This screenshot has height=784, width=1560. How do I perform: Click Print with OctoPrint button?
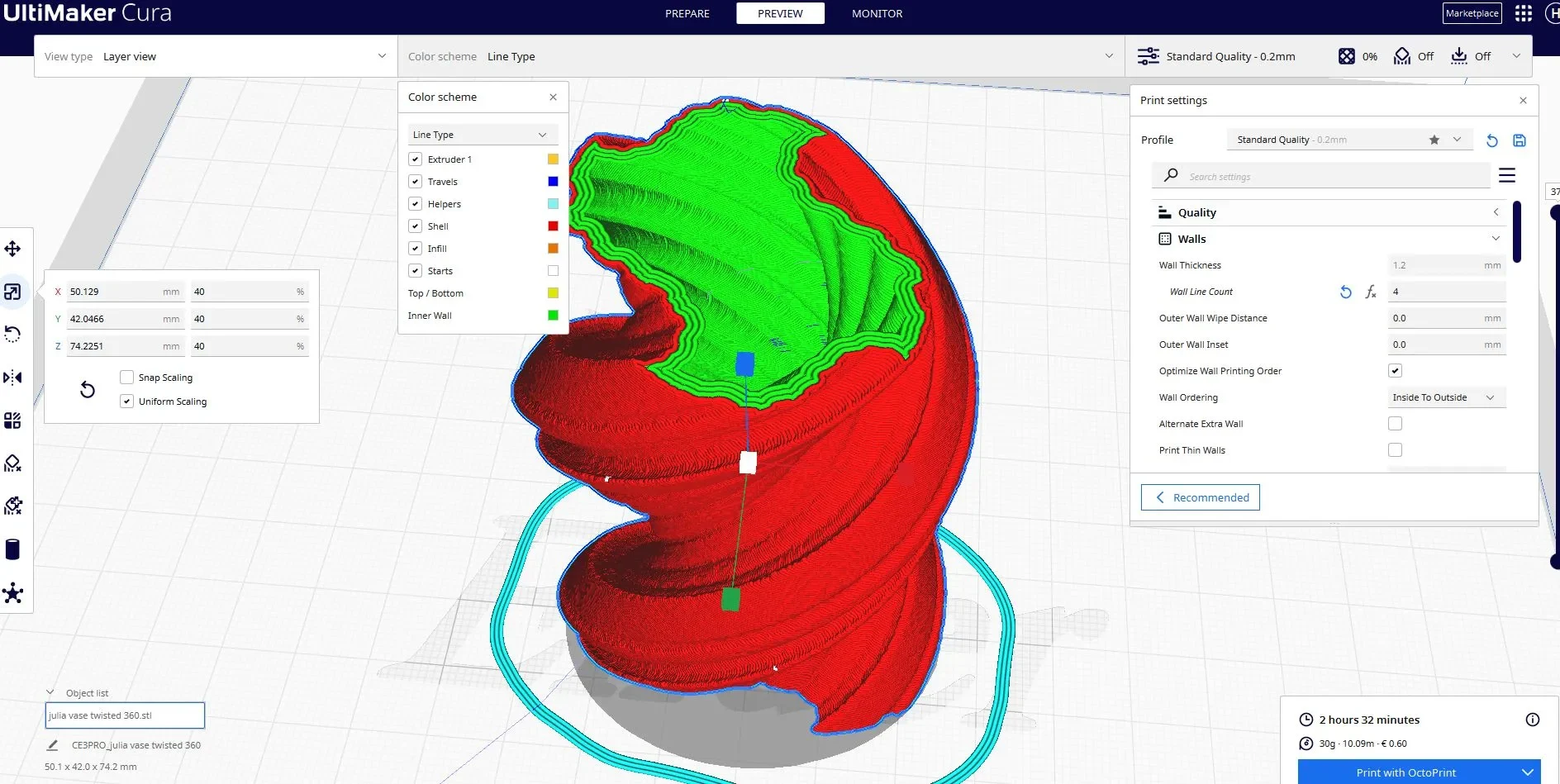pyautogui.click(x=1406, y=772)
